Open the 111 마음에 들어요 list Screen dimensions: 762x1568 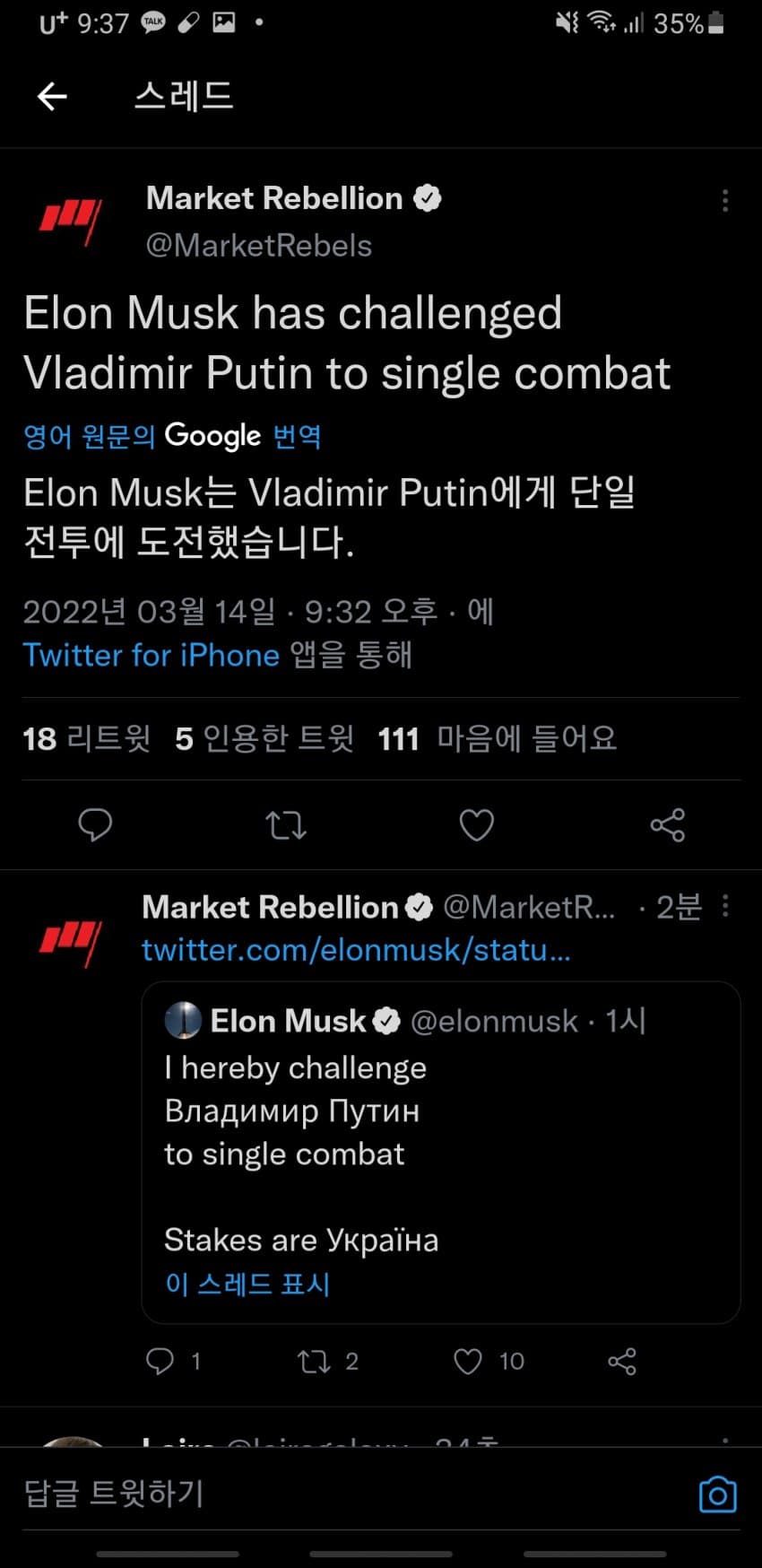click(x=497, y=739)
